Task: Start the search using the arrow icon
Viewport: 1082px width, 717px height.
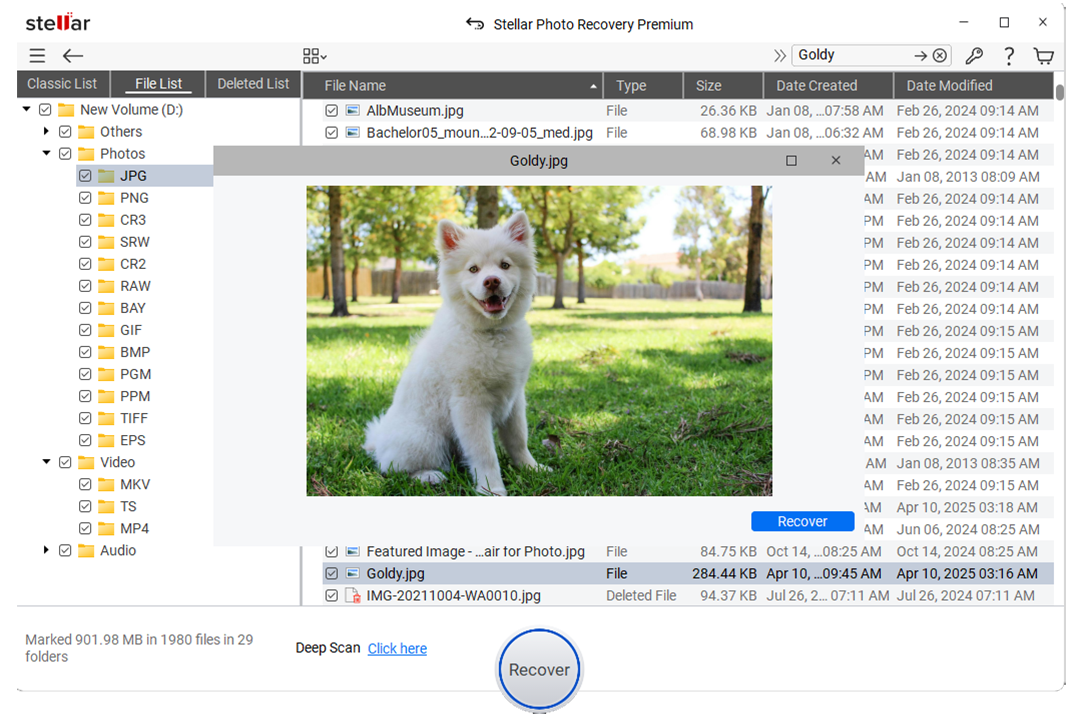Action: tap(920, 55)
